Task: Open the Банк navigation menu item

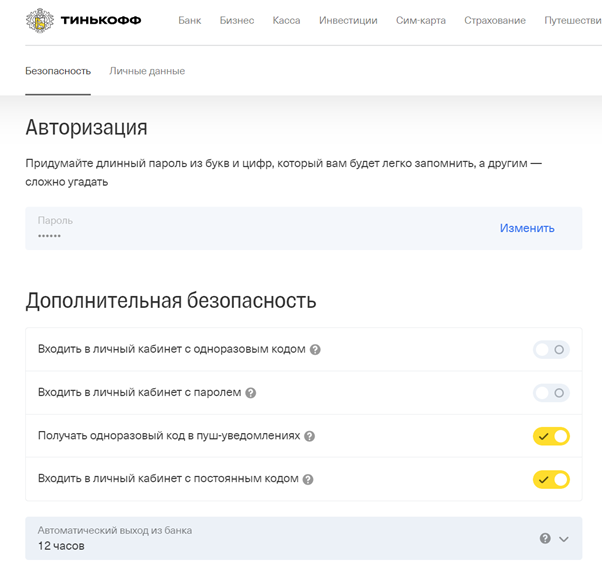Action: pos(189,20)
